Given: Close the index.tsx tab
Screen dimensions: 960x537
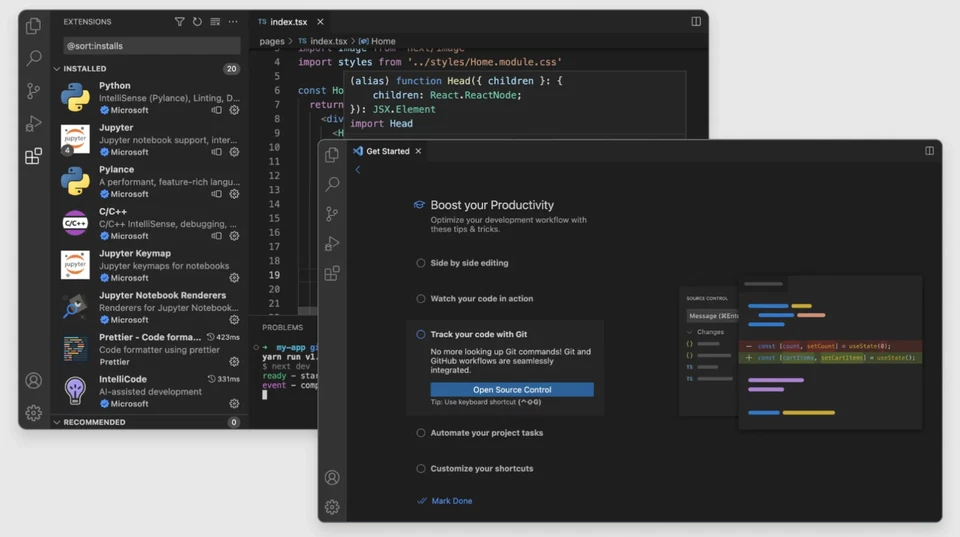Looking at the screenshot, I should [x=320, y=21].
